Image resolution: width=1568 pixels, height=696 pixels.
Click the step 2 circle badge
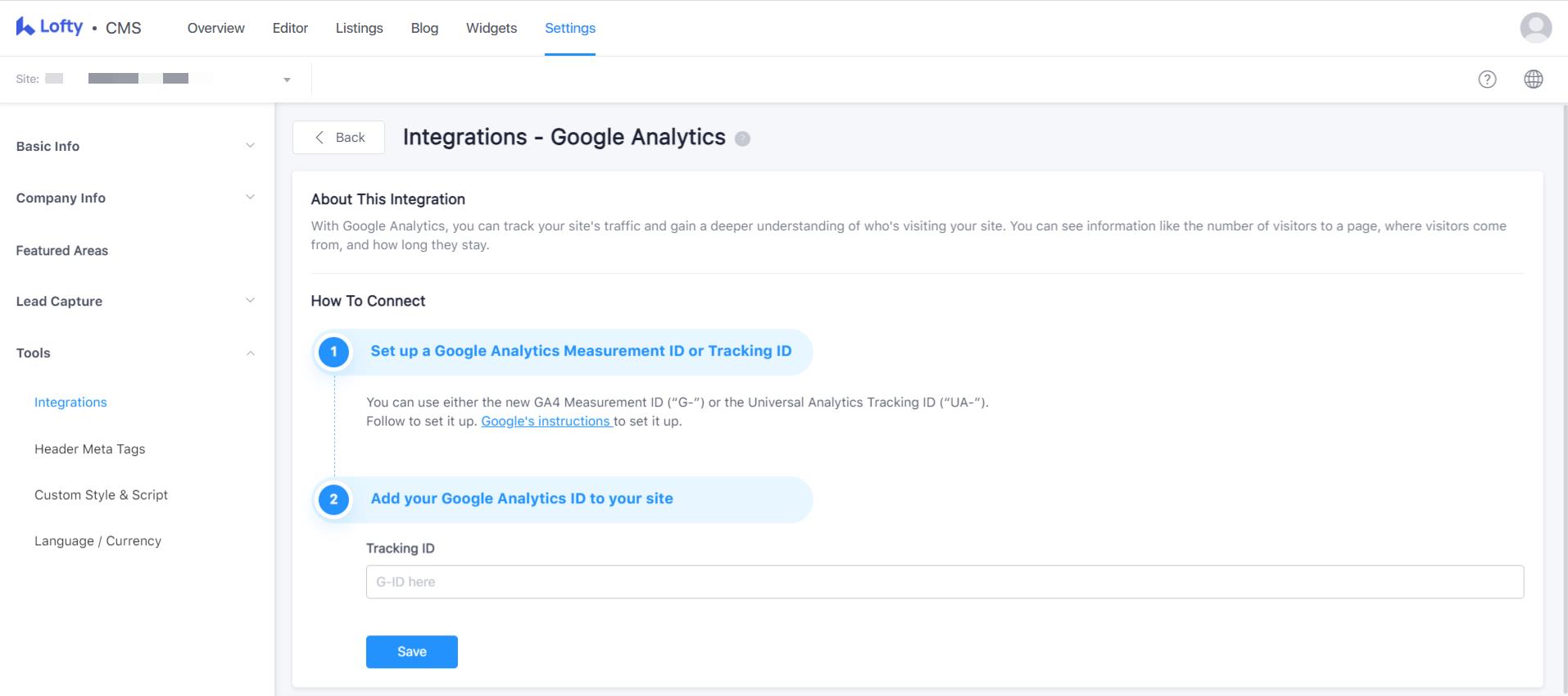click(333, 498)
